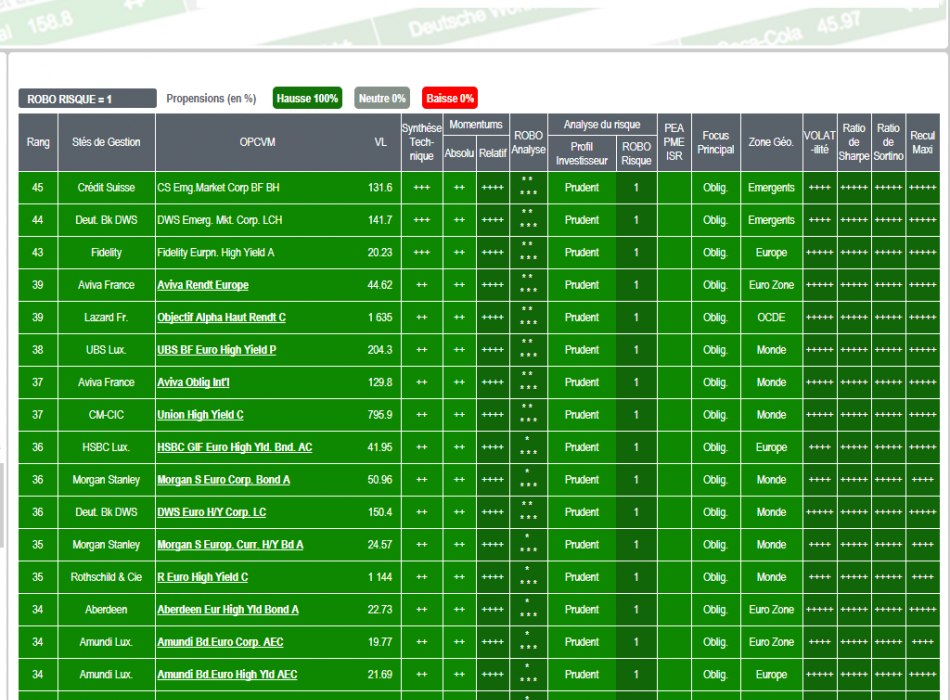Click the Ratio de Sortino column header
This screenshot has width=950, height=700.
888,142
